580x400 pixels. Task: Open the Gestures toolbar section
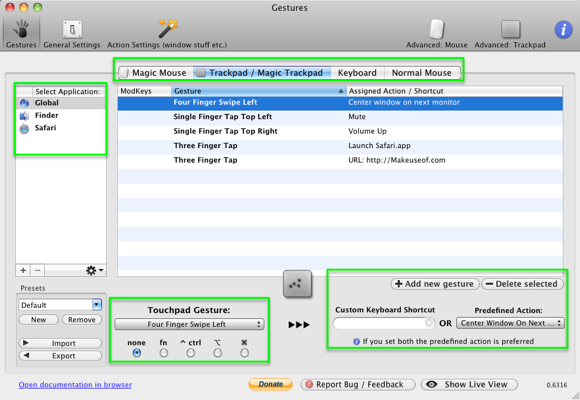click(x=21, y=34)
